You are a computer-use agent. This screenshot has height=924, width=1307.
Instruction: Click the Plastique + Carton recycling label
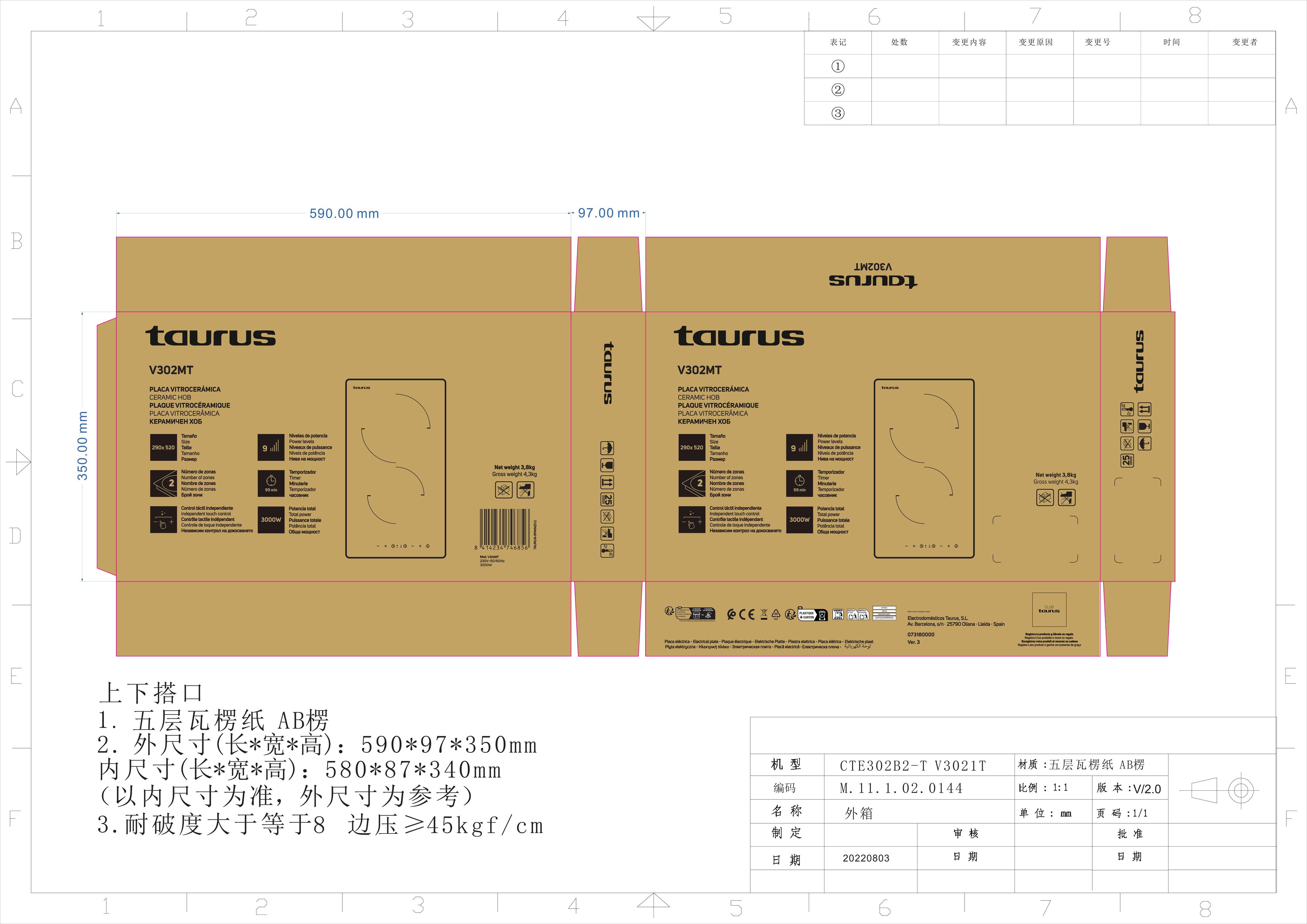[812, 615]
